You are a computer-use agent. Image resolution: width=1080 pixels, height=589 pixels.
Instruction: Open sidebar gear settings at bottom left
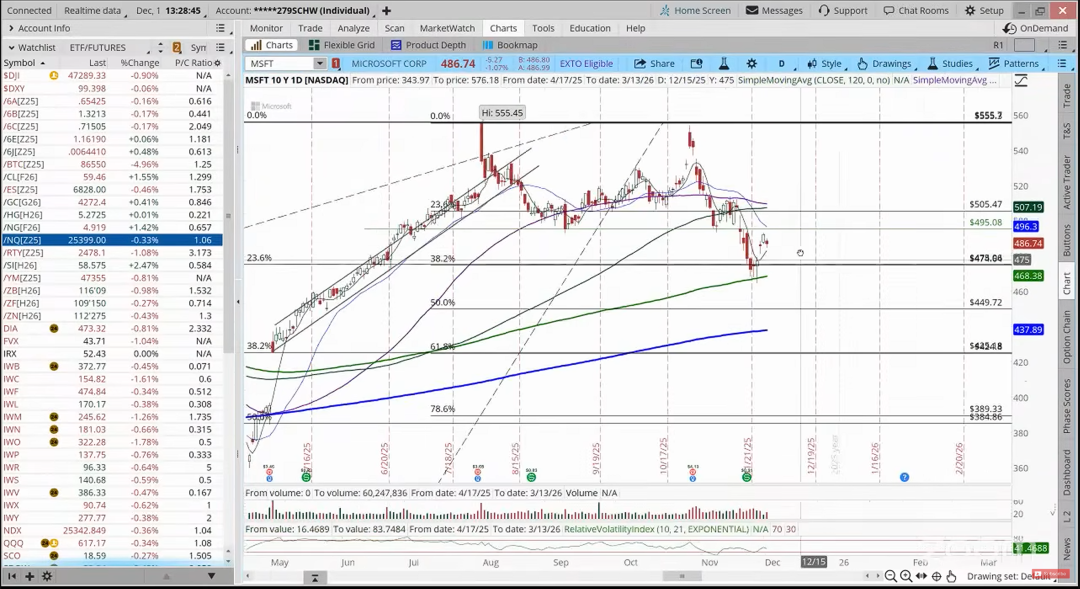click(47, 576)
